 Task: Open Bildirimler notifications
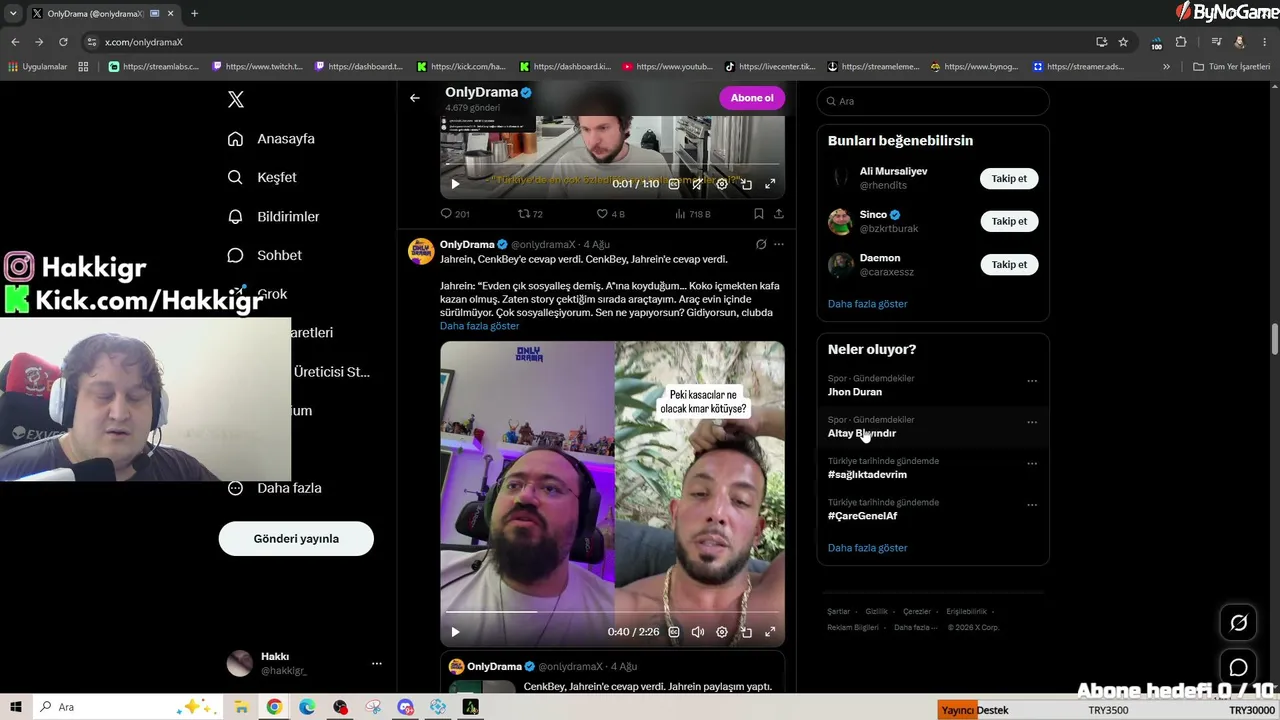(x=273, y=216)
